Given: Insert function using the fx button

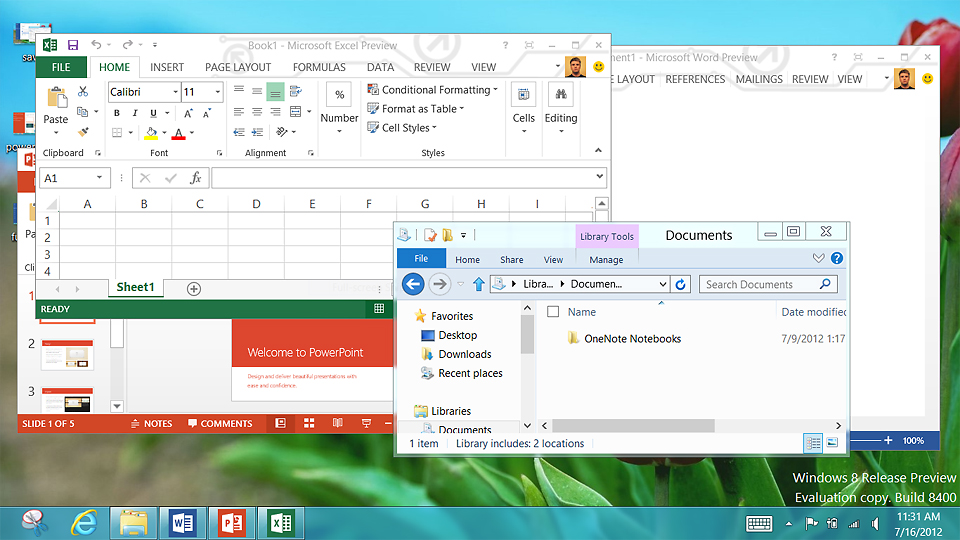Looking at the screenshot, I should coord(196,178).
